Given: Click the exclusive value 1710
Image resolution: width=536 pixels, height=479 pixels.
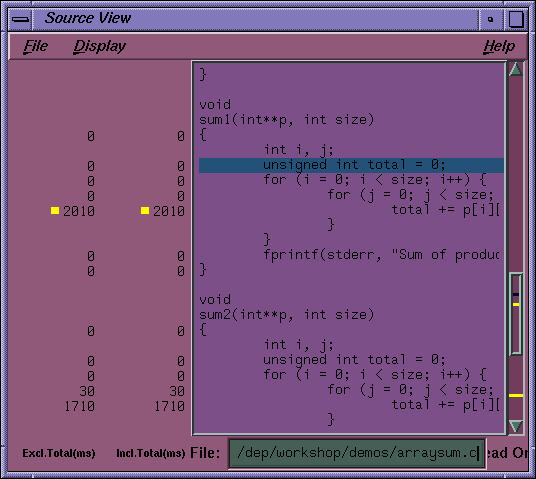Looking at the screenshot, I should 79,406.
